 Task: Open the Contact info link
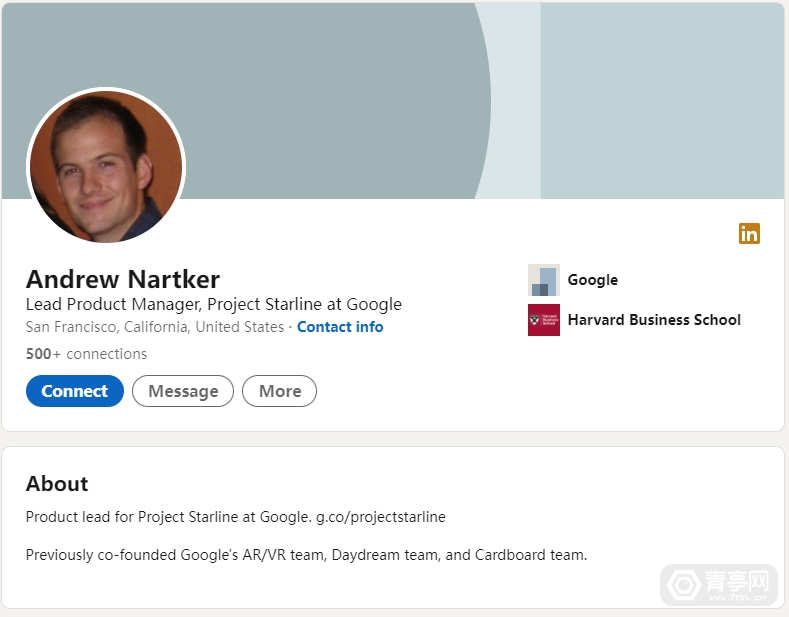point(340,327)
